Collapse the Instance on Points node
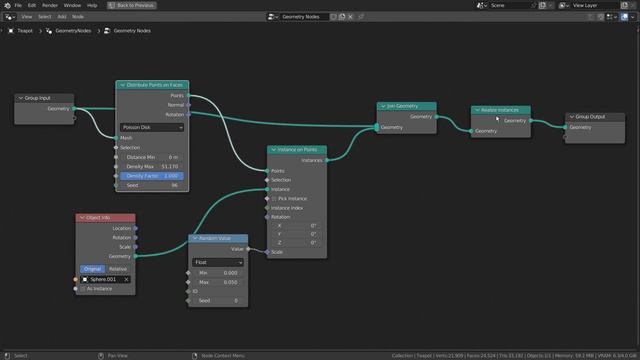This screenshot has height=360, width=640. (x=273, y=150)
